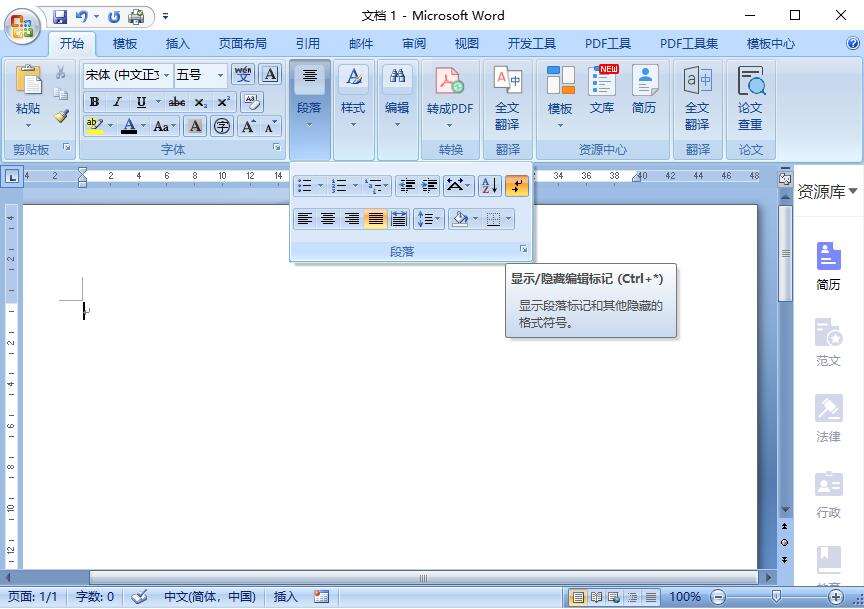This screenshot has height=609, width=864.
Task: Click the character border A icon
Action: (x=270, y=74)
